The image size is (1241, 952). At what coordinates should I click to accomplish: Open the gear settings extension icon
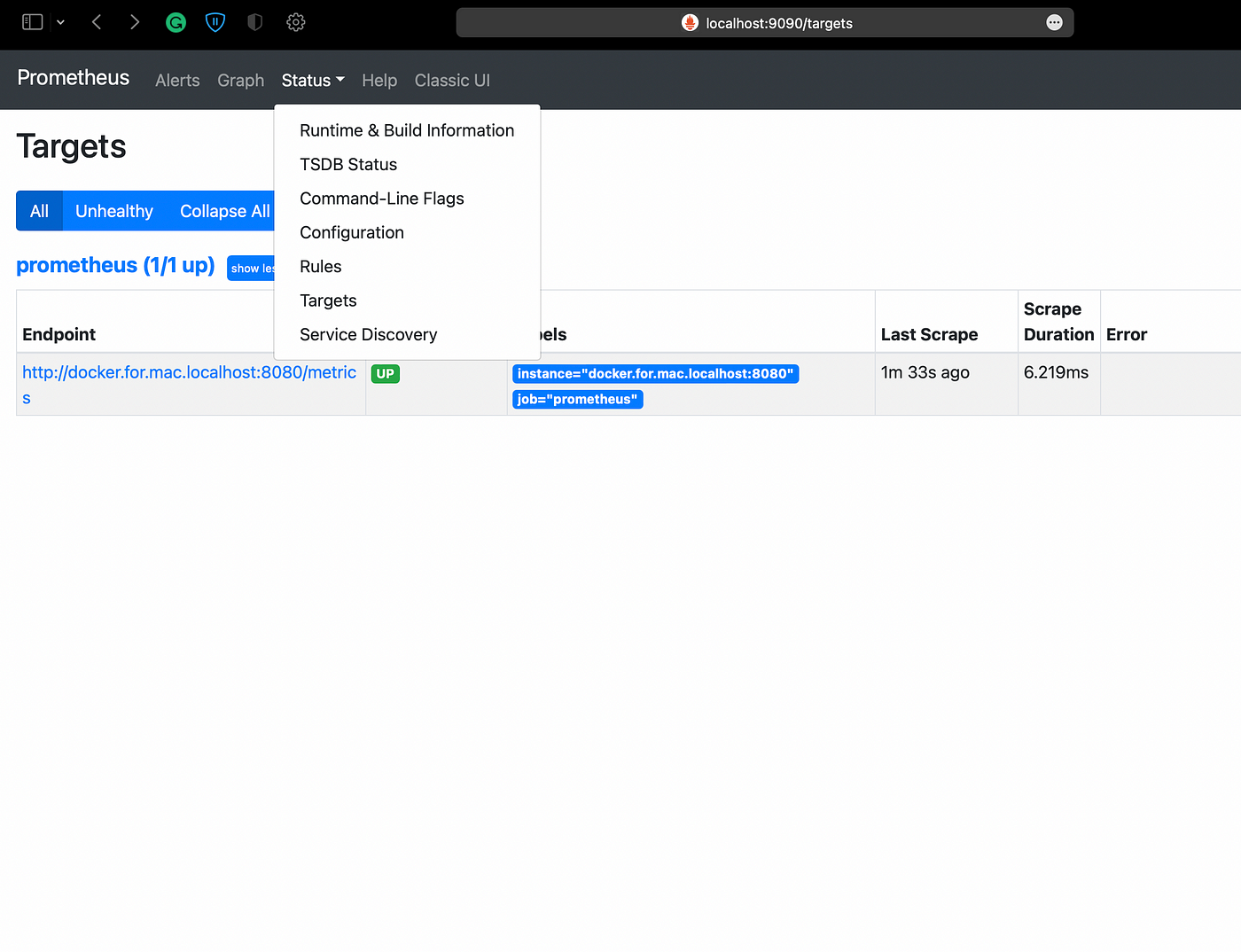tap(296, 22)
